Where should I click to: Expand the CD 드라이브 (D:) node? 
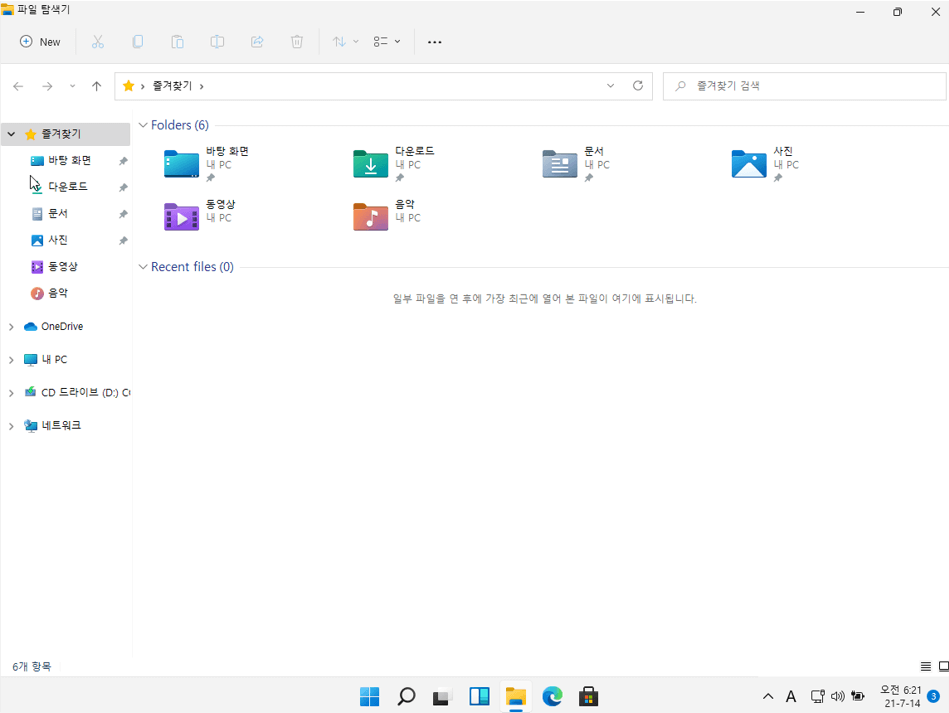click(x=11, y=393)
